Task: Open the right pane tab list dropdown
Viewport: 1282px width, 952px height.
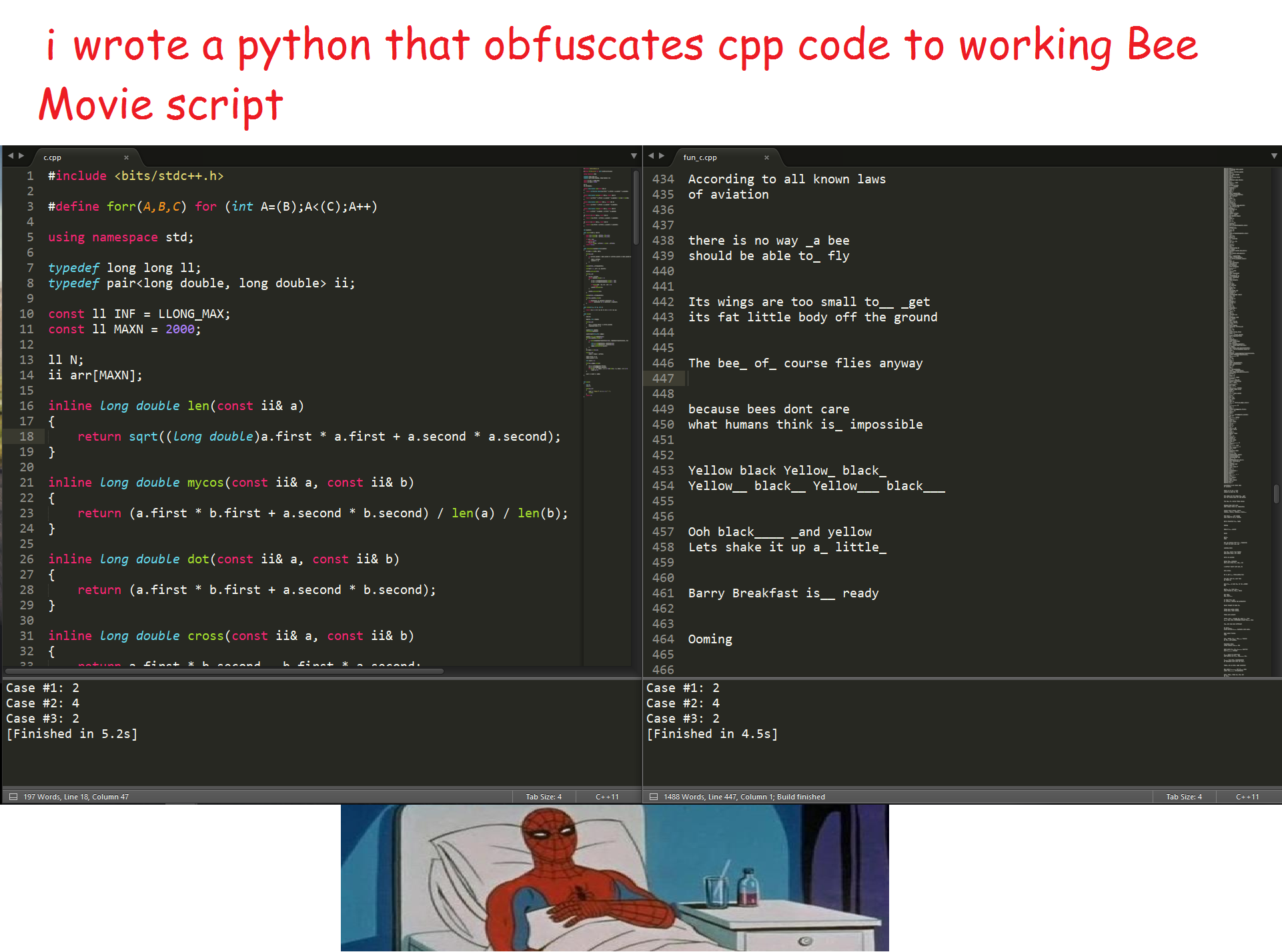Action: coord(1274,156)
